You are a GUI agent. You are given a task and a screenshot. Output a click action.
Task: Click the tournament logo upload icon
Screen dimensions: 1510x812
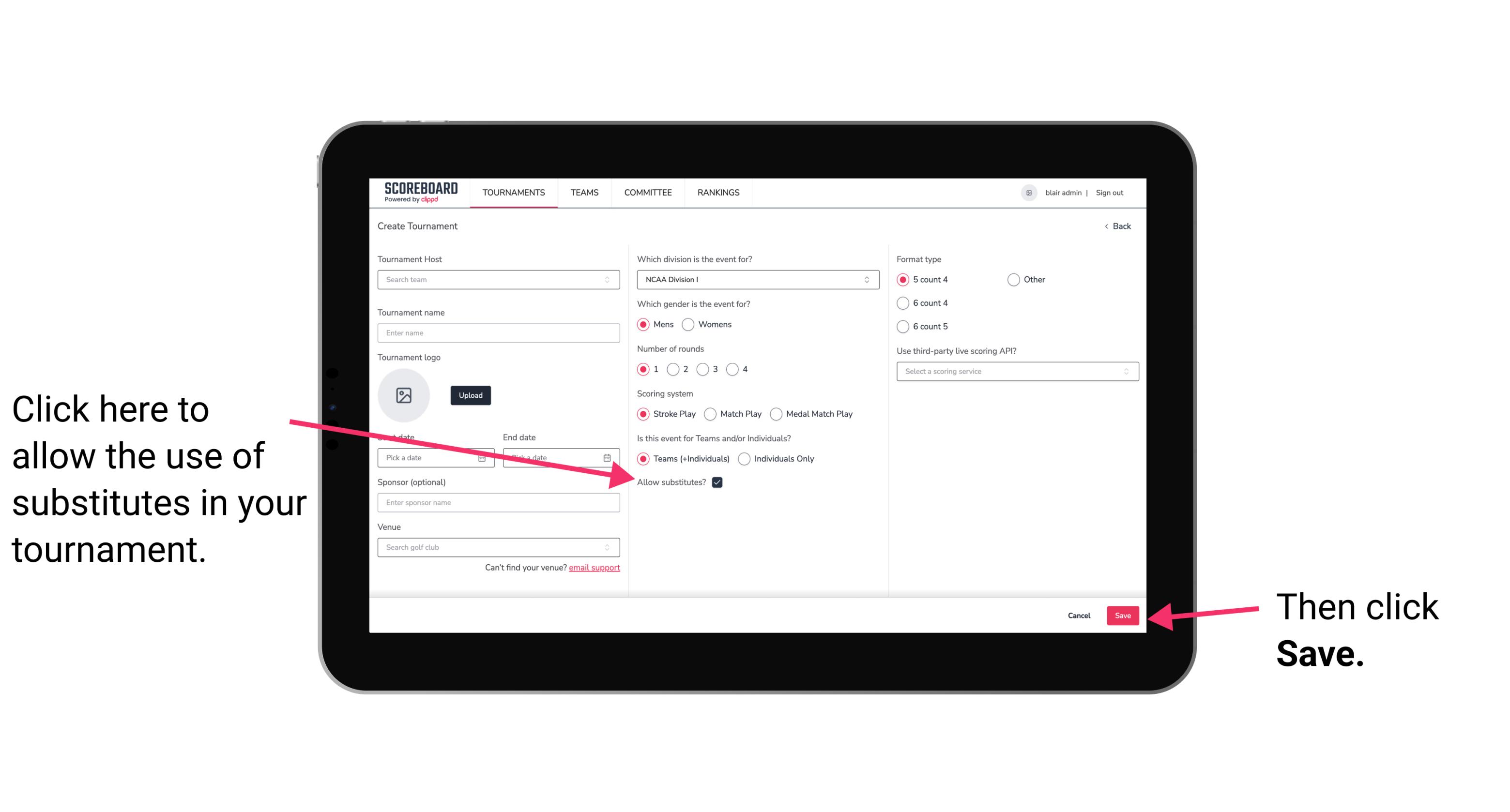(x=404, y=395)
